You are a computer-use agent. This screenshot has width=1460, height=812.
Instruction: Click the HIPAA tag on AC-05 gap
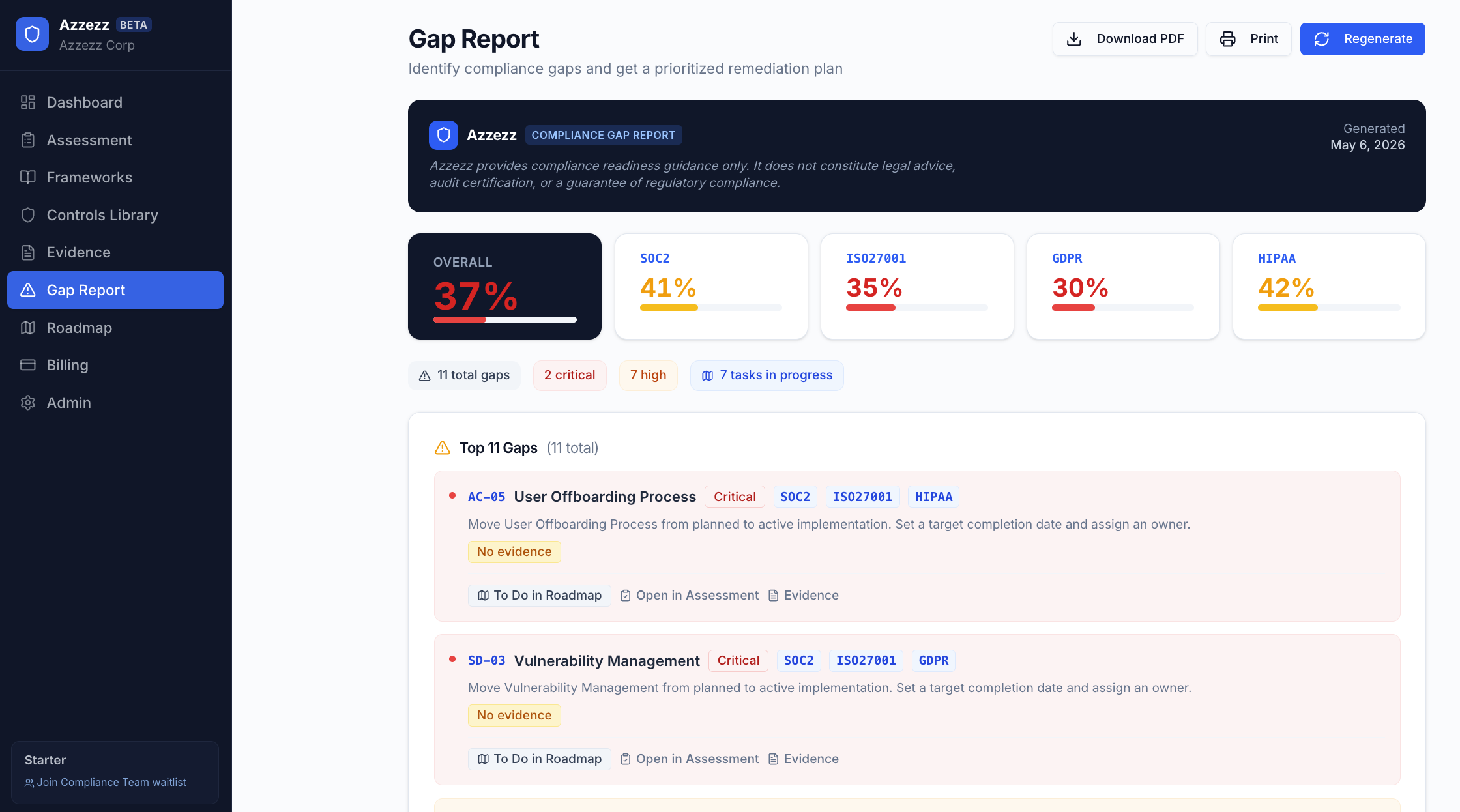(x=933, y=497)
